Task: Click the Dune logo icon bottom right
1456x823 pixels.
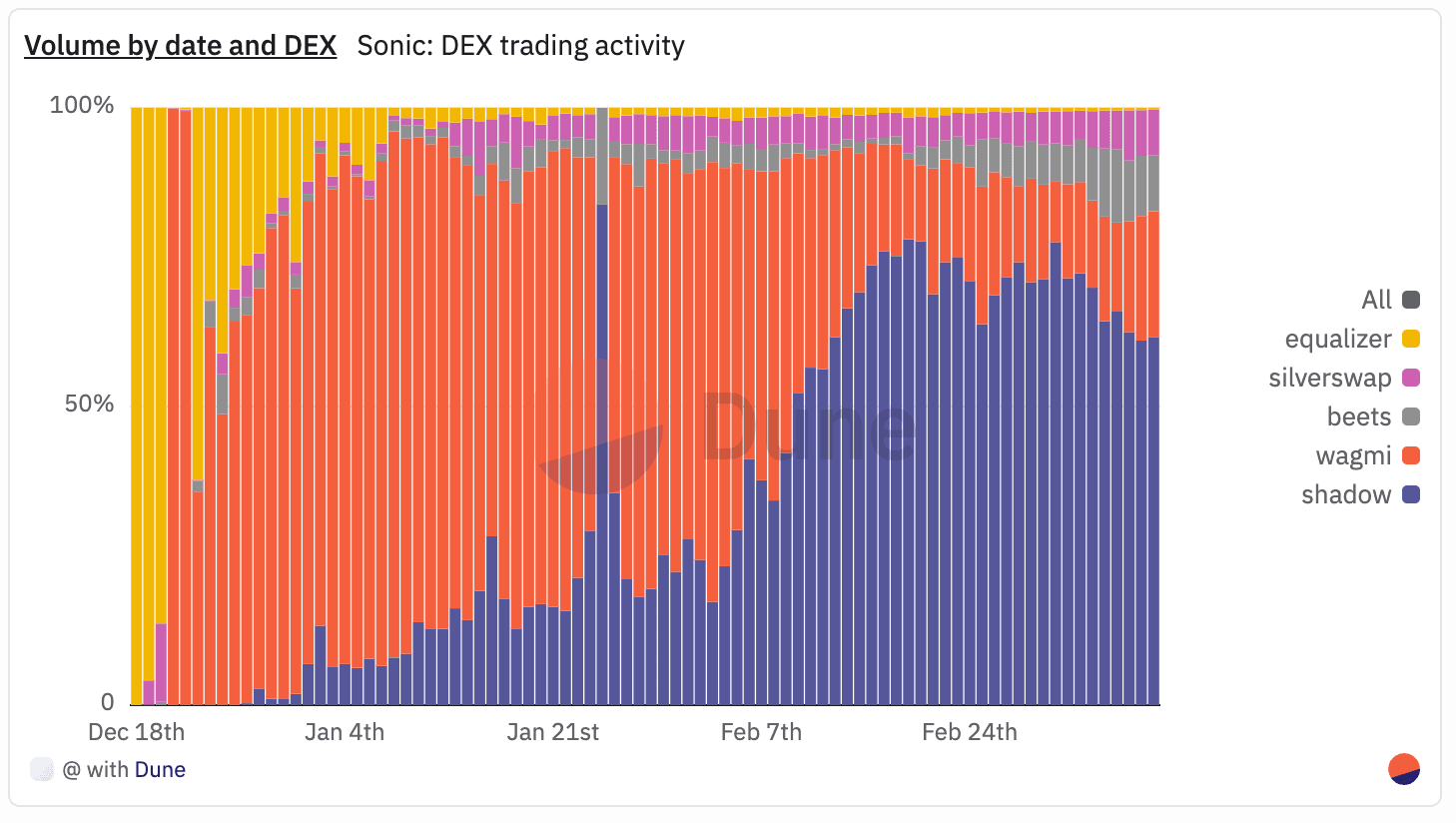Action: point(1404,769)
